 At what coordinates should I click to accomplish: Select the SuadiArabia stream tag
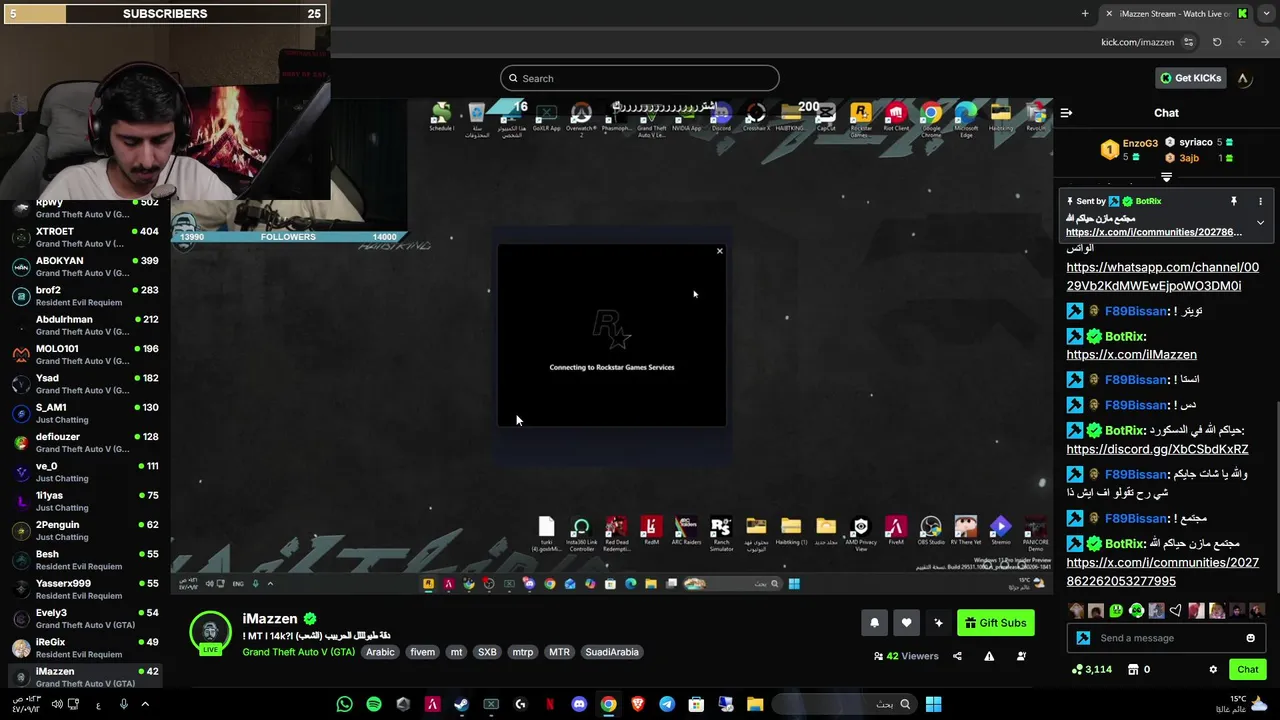[x=612, y=652]
